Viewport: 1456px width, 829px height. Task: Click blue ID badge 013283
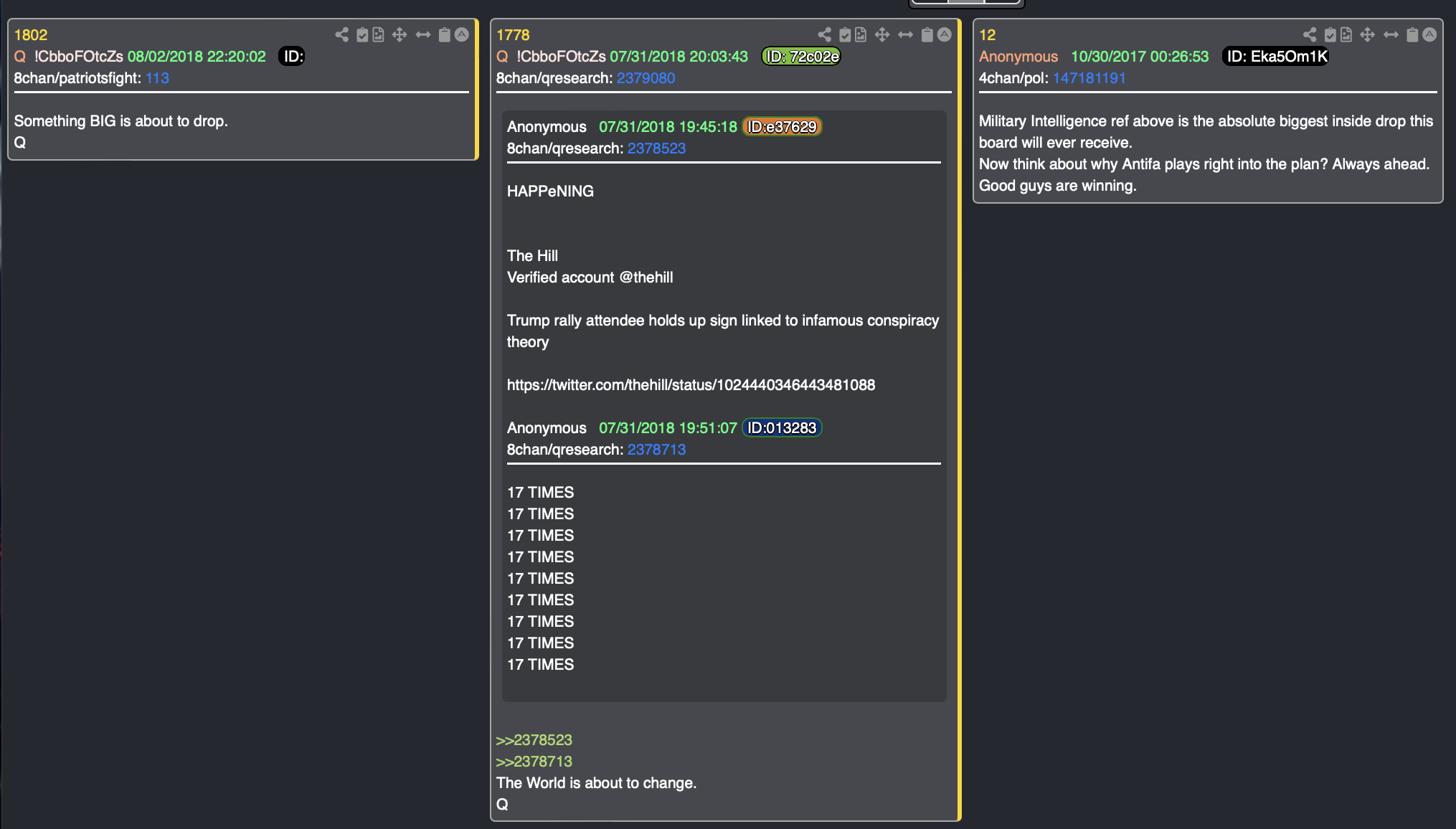tap(782, 427)
